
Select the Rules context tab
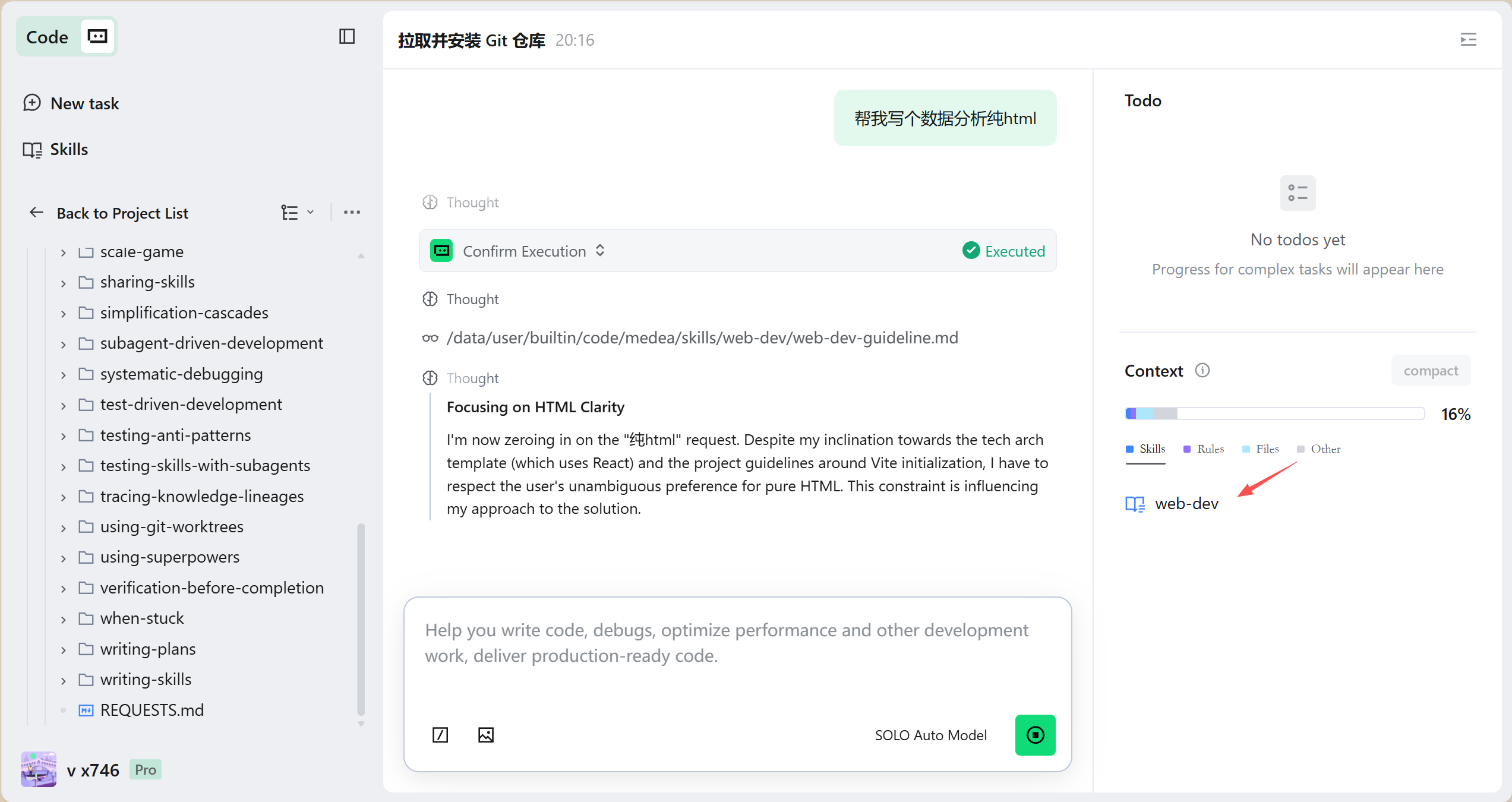click(x=1204, y=449)
